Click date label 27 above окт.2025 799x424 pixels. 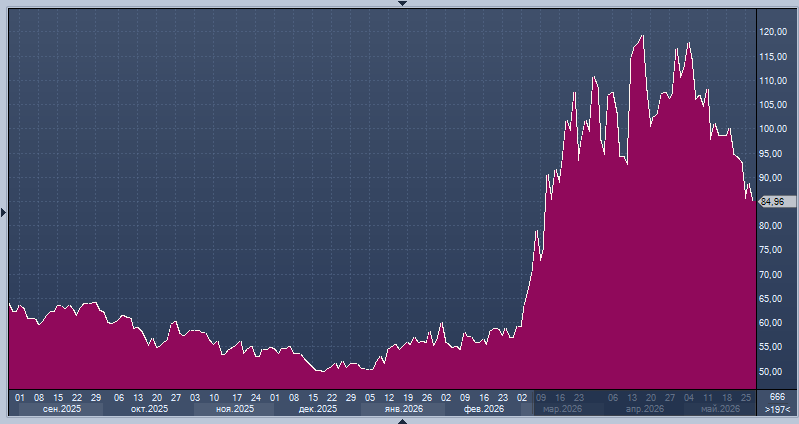176,398
